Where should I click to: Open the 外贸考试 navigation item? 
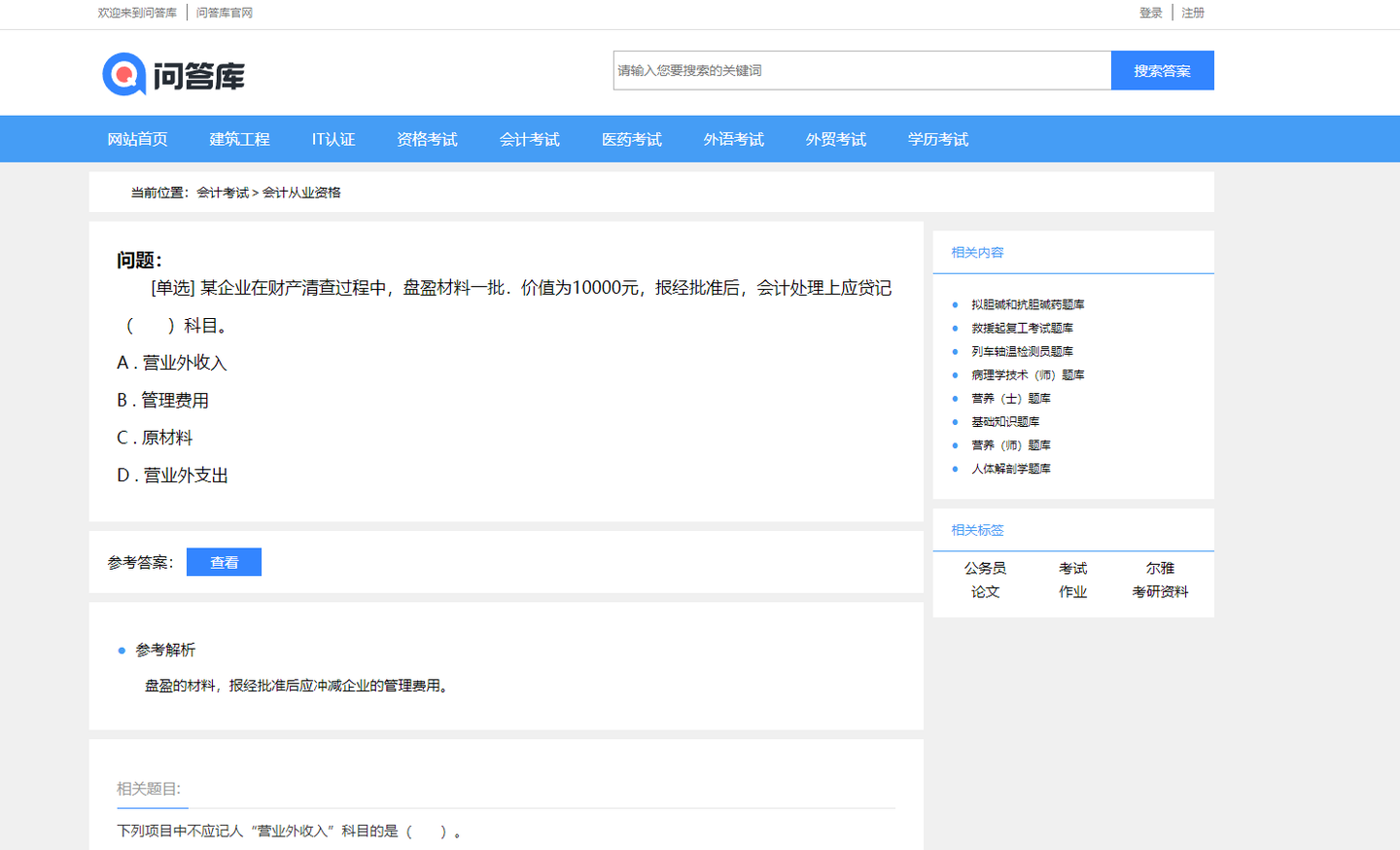pos(835,139)
